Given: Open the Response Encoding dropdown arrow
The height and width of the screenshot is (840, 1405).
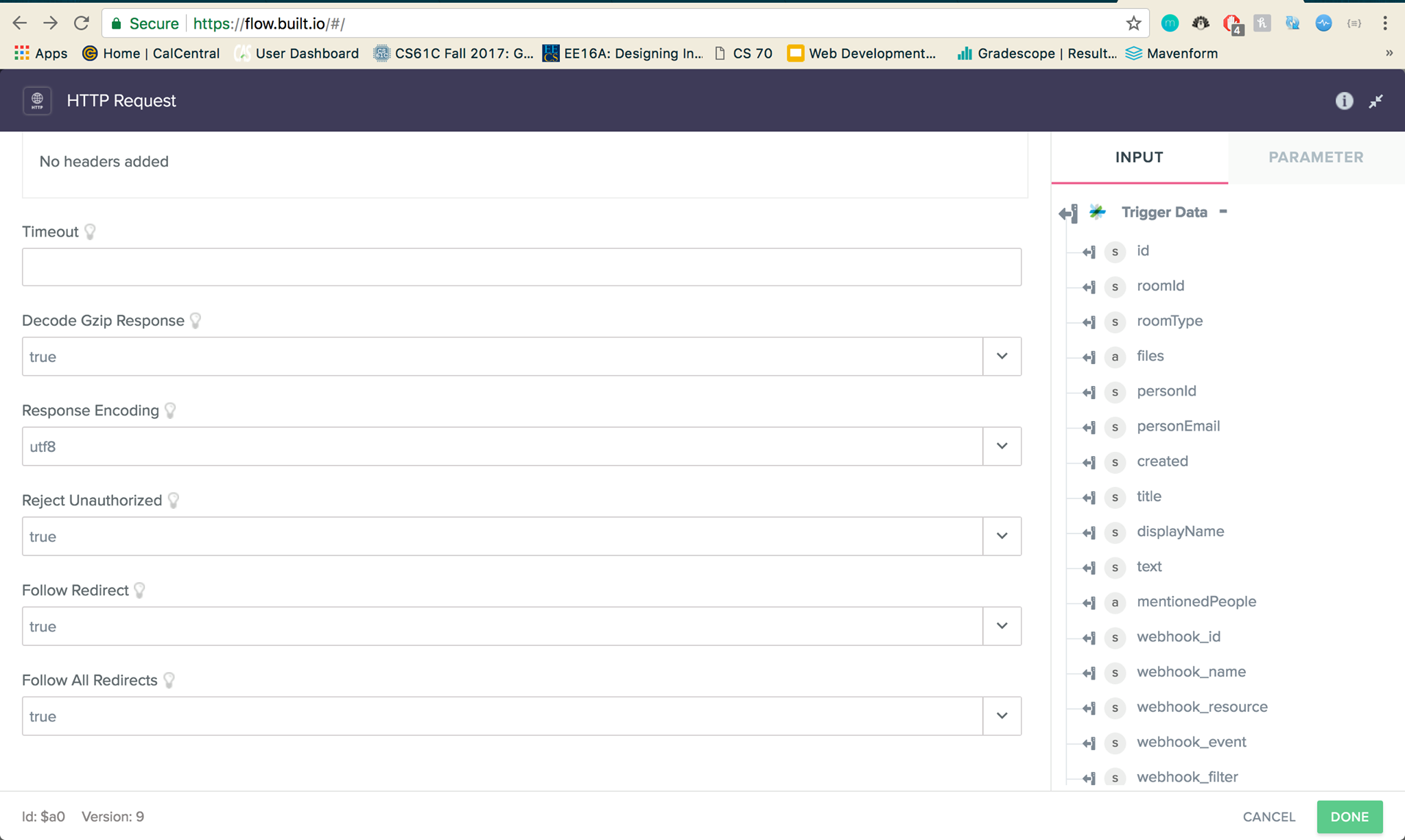Looking at the screenshot, I should pyautogui.click(x=1002, y=446).
